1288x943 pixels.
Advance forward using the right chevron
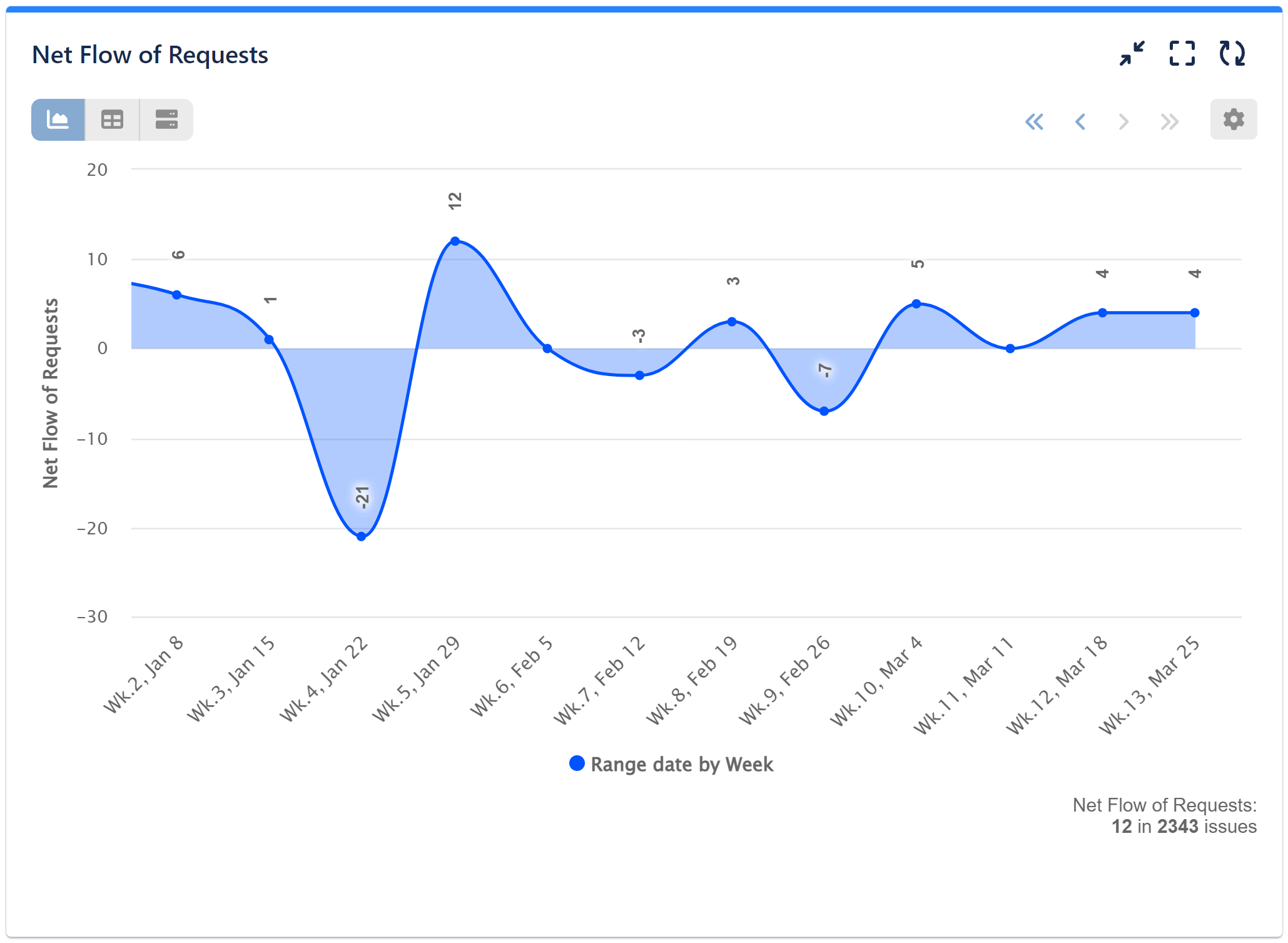1124,121
